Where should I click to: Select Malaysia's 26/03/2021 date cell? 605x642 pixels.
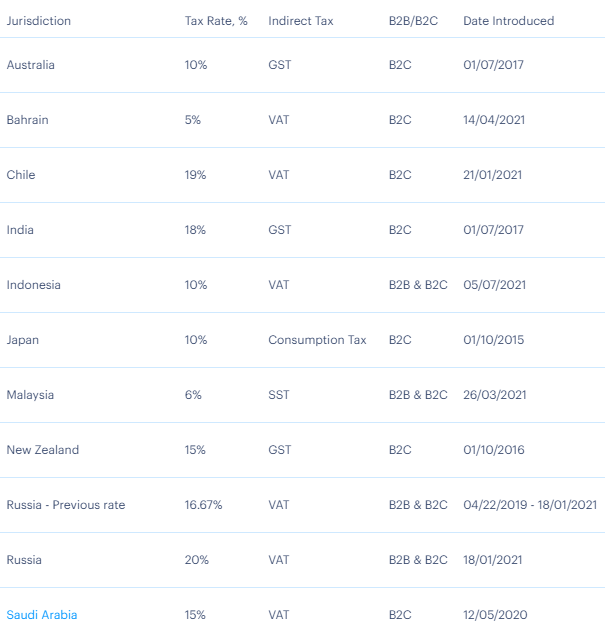(494, 395)
